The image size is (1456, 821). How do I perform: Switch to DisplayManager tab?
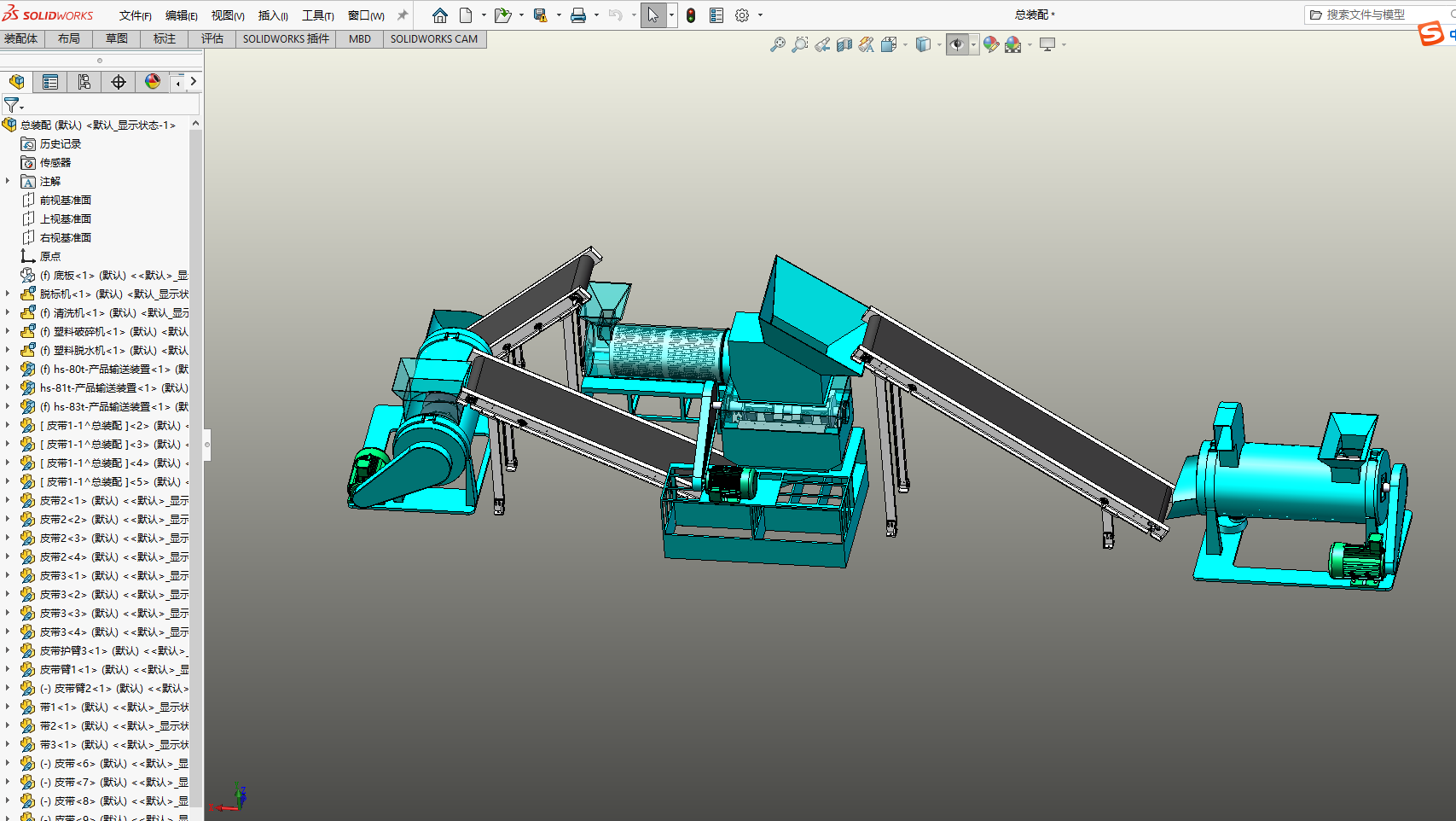pos(152,82)
